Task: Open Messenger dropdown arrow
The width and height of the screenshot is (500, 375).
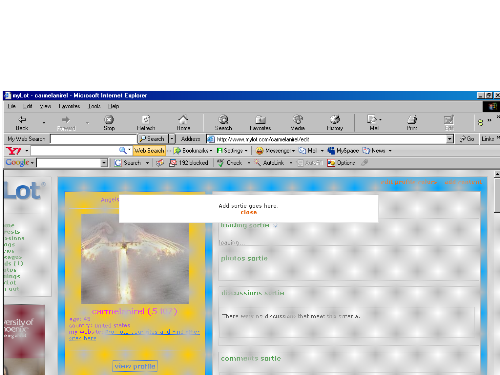Action: (293, 151)
